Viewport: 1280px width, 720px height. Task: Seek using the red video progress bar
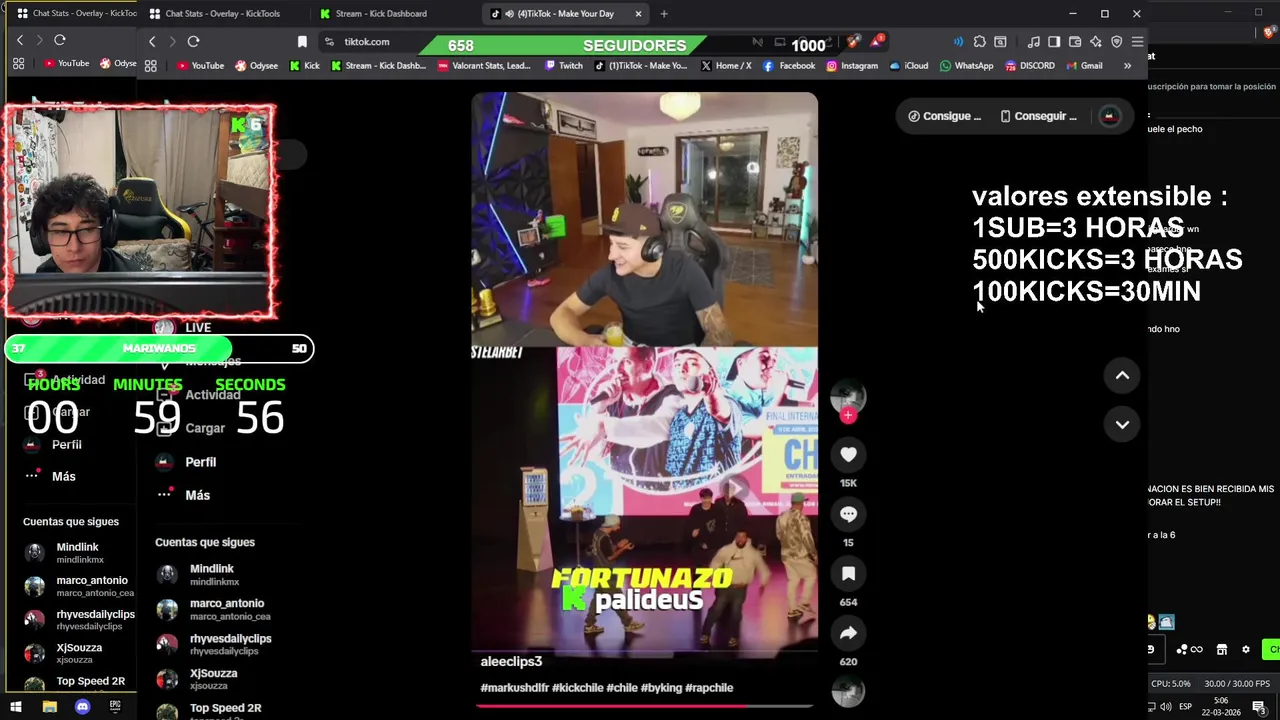pos(644,706)
